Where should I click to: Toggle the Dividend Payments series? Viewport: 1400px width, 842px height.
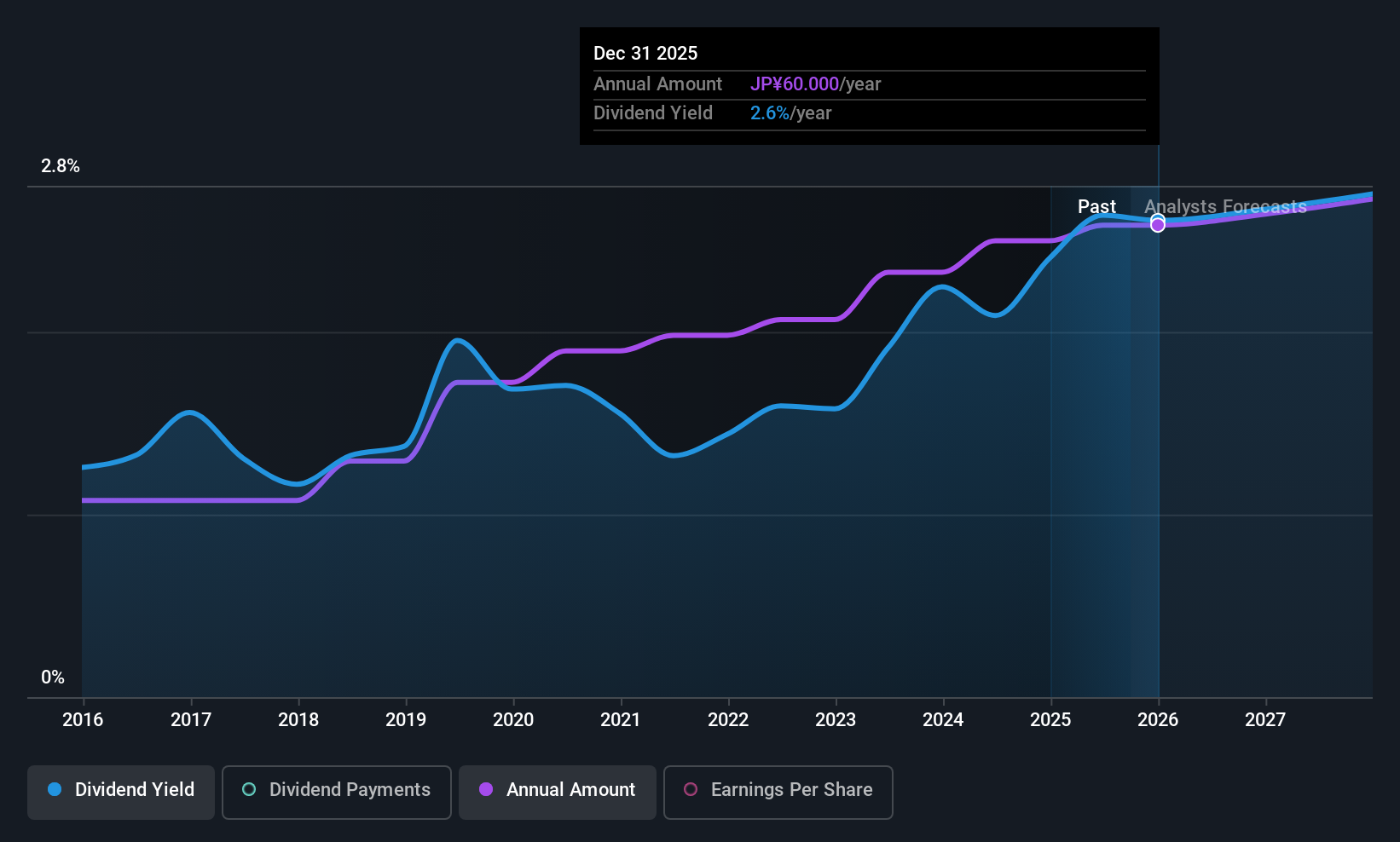pyautogui.click(x=337, y=793)
